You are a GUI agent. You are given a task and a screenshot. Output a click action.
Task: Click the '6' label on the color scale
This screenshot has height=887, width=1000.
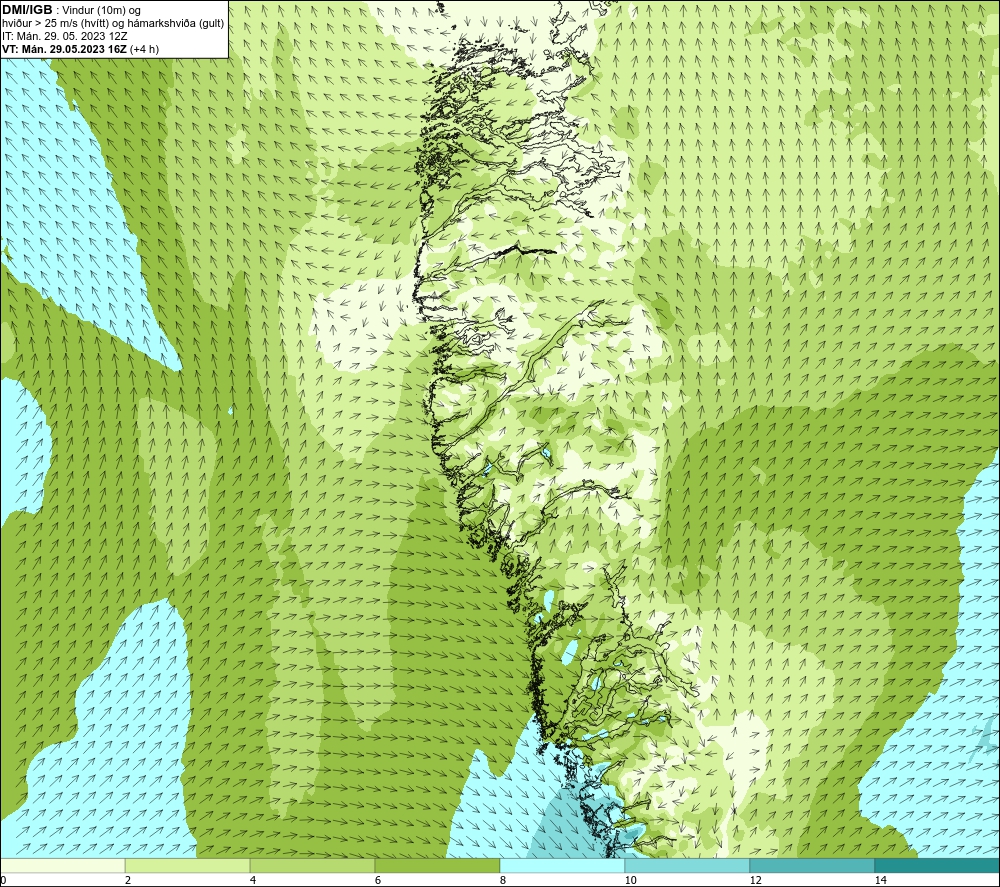pyautogui.click(x=378, y=881)
